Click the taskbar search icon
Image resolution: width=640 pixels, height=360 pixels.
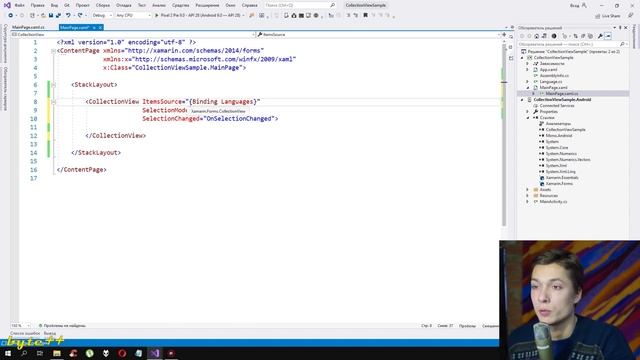pyautogui.click(x=24, y=353)
